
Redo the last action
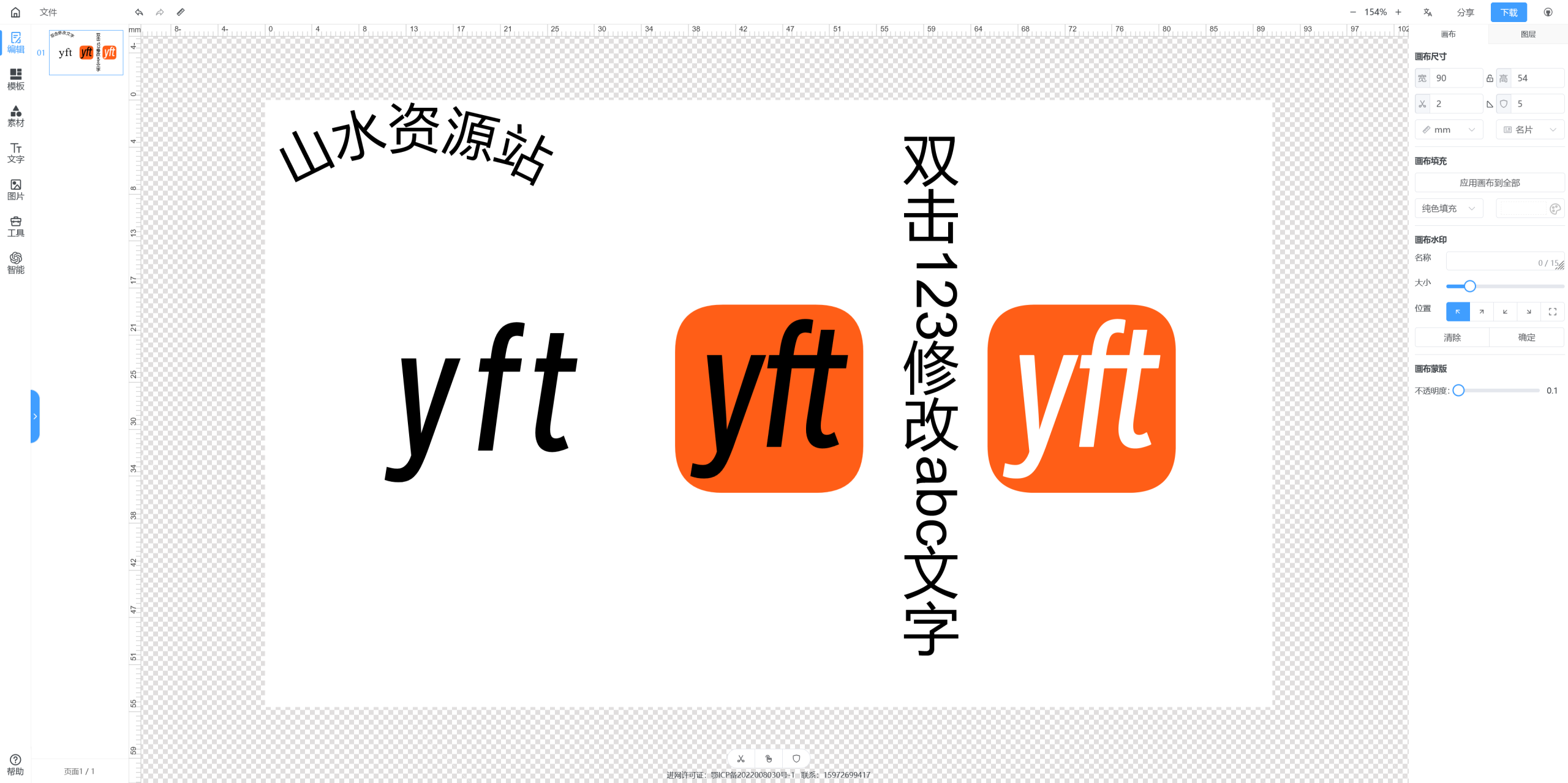(x=160, y=12)
